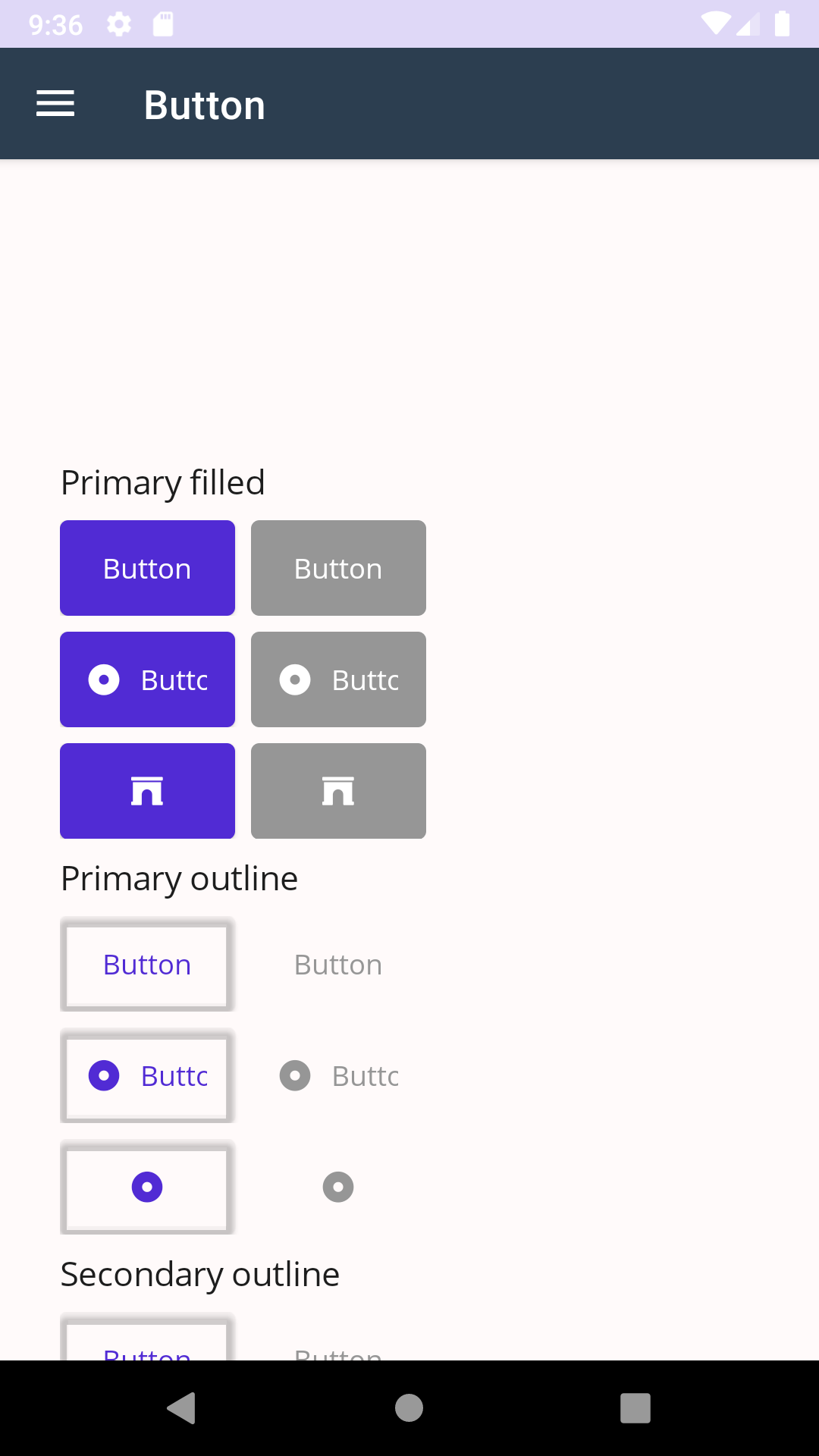Open the navigation drawer menu

tap(55, 103)
